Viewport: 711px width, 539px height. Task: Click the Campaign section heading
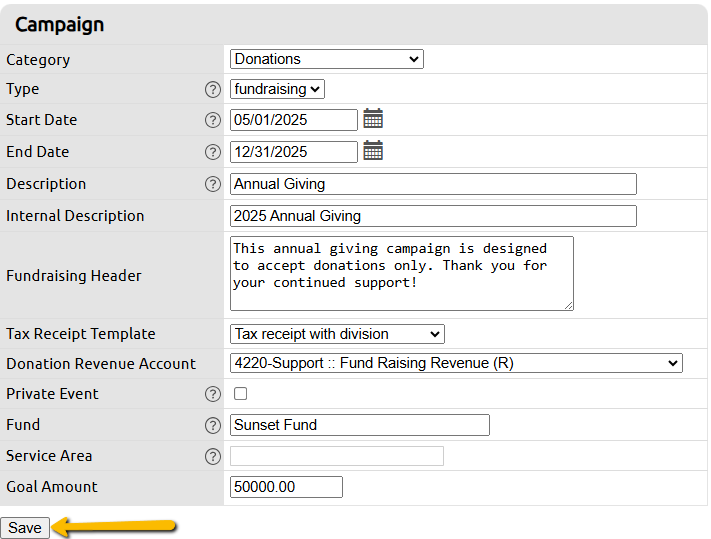pos(59,24)
